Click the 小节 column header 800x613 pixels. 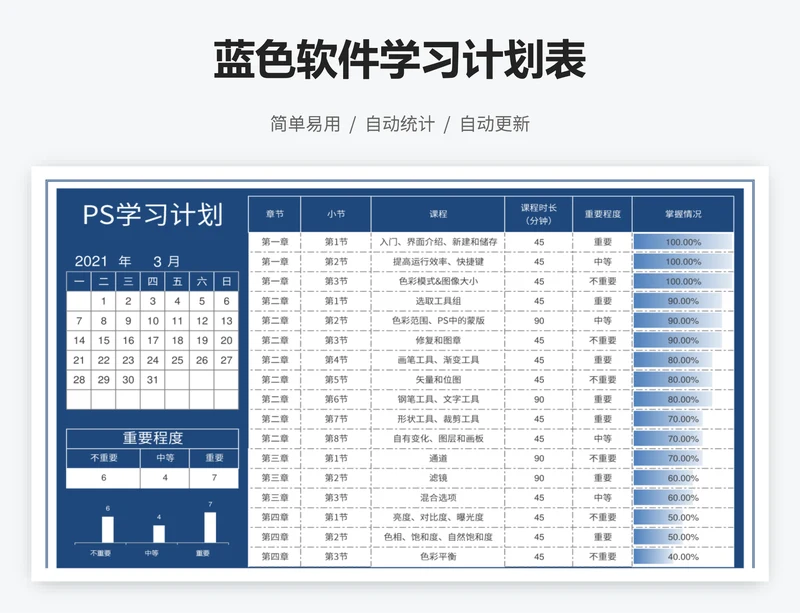coord(336,214)
